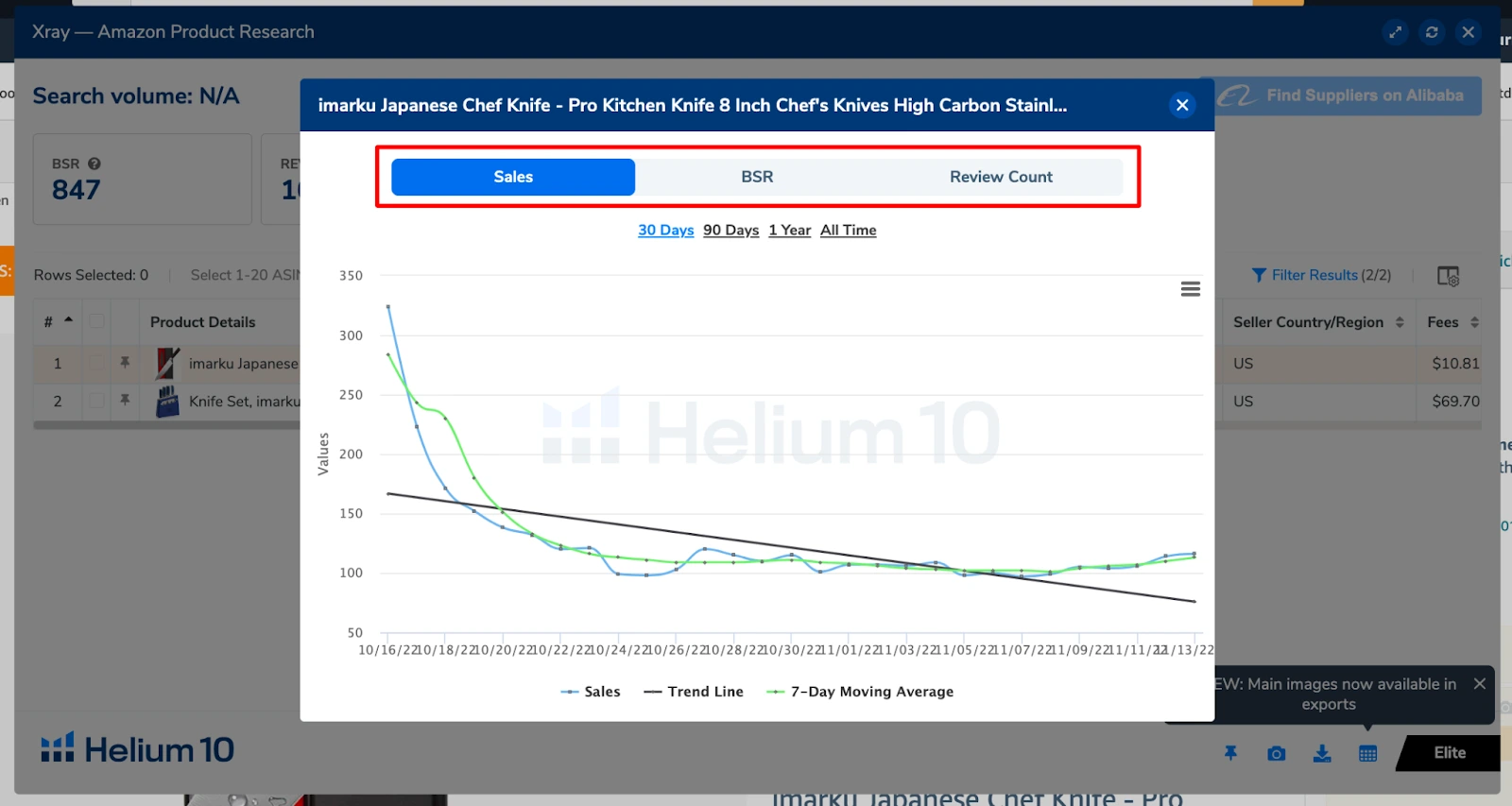
Task: Close the imarku chart popup
Action: [1182, 105]
